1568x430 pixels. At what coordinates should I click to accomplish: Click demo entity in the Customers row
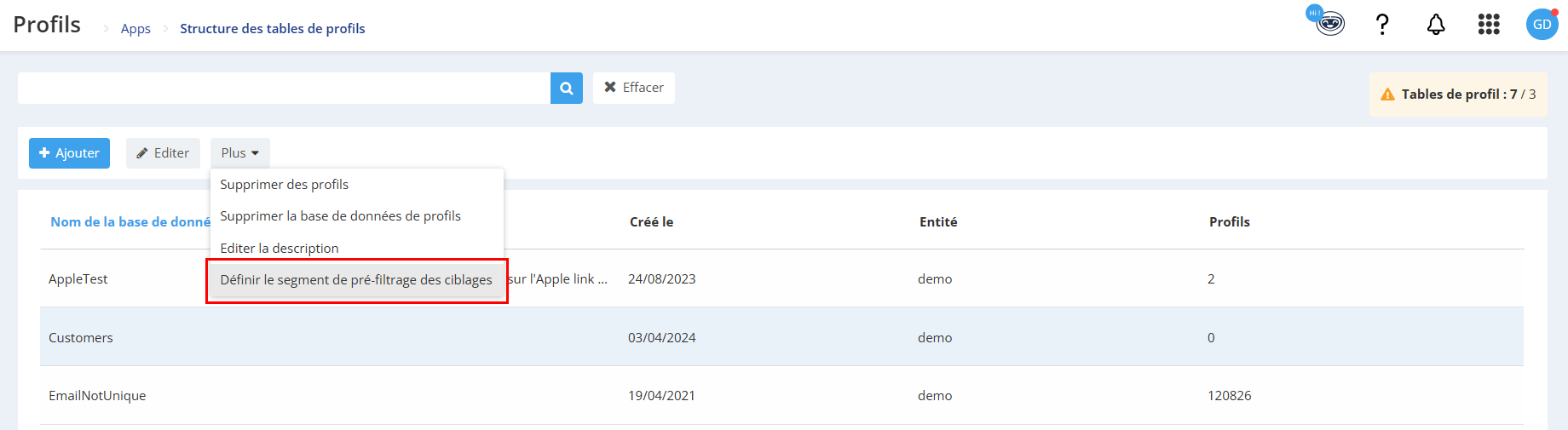(x=935, y=338)
